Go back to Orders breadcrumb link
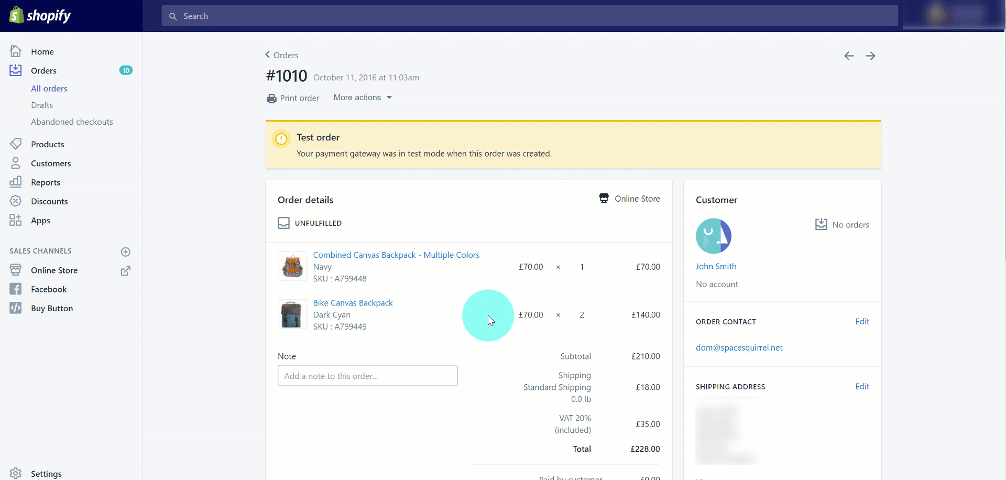Viewport: 1006px width, 480px height. pos(282,55)
